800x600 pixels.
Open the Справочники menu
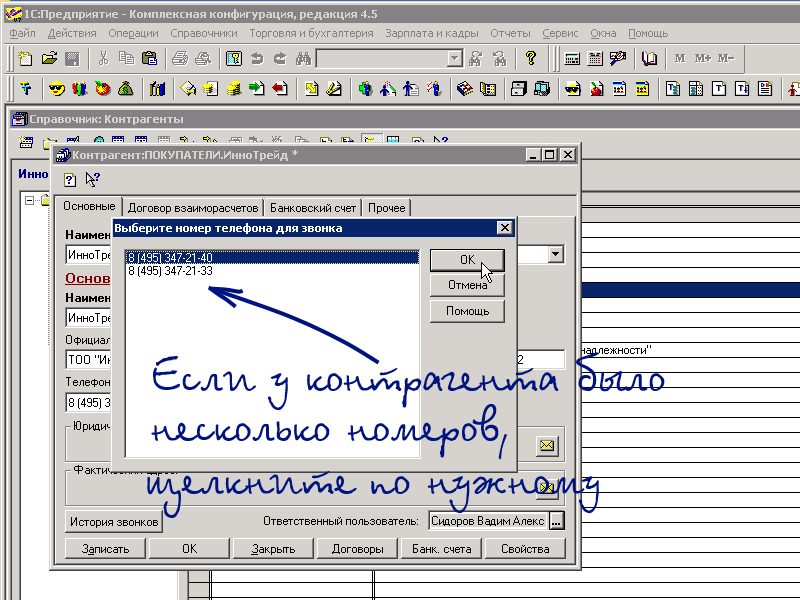tap(204, 33)
